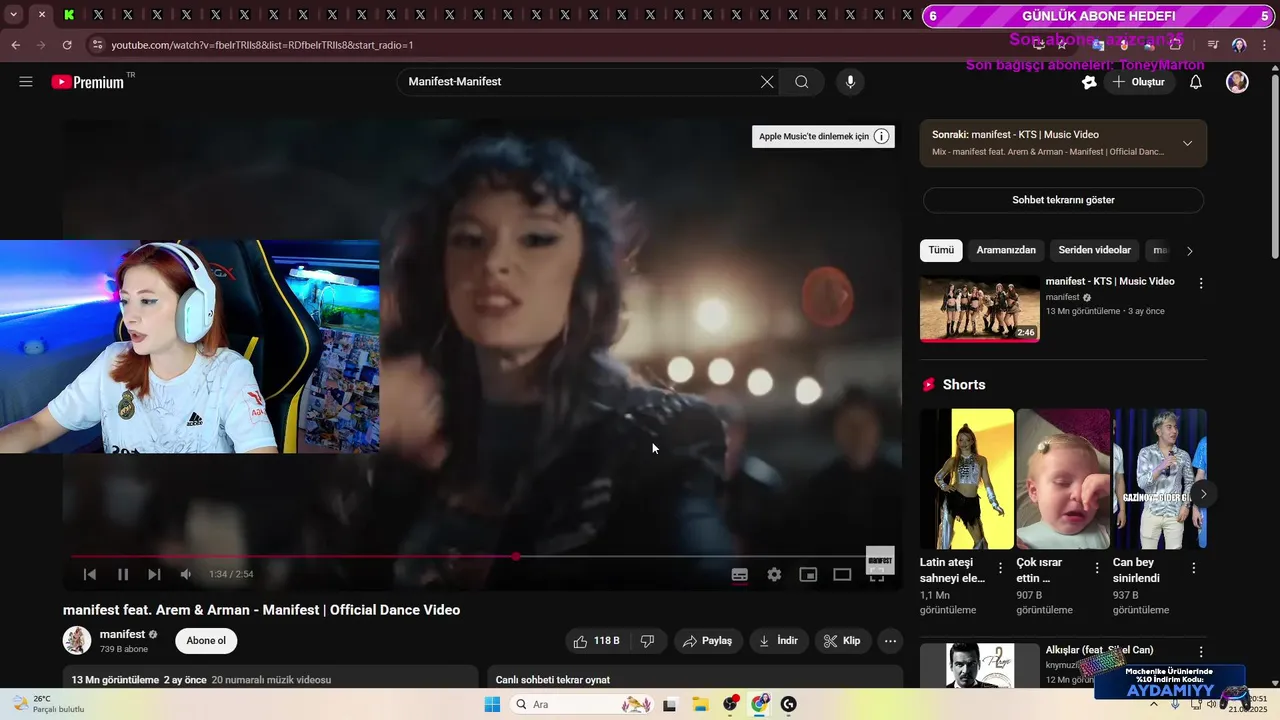The width and height of the screenshot is (1280, 720).
Task: Open the YouTube hamburger guide menu
Action: click(26, 82)
